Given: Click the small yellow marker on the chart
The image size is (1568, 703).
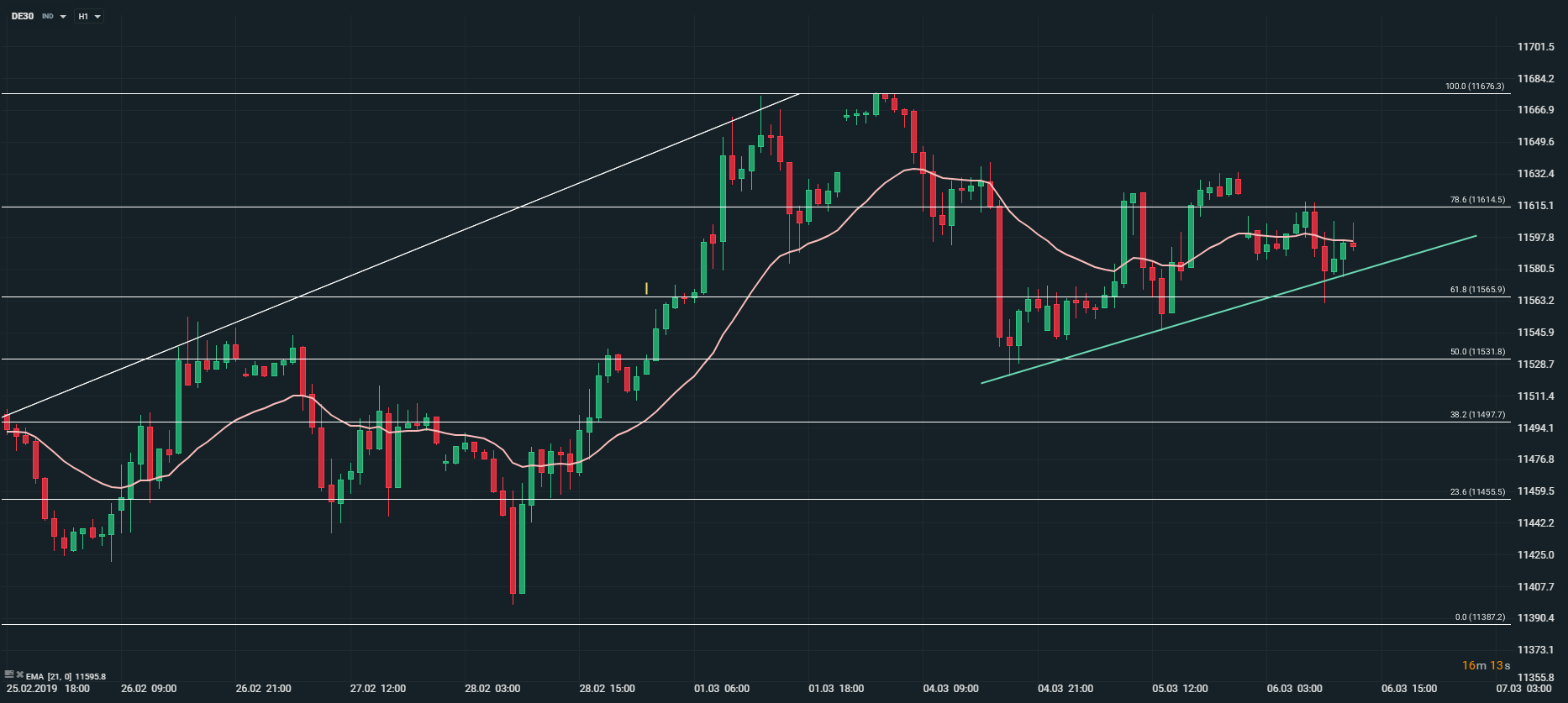Looking at the screenshot, I should coord(646,288).
